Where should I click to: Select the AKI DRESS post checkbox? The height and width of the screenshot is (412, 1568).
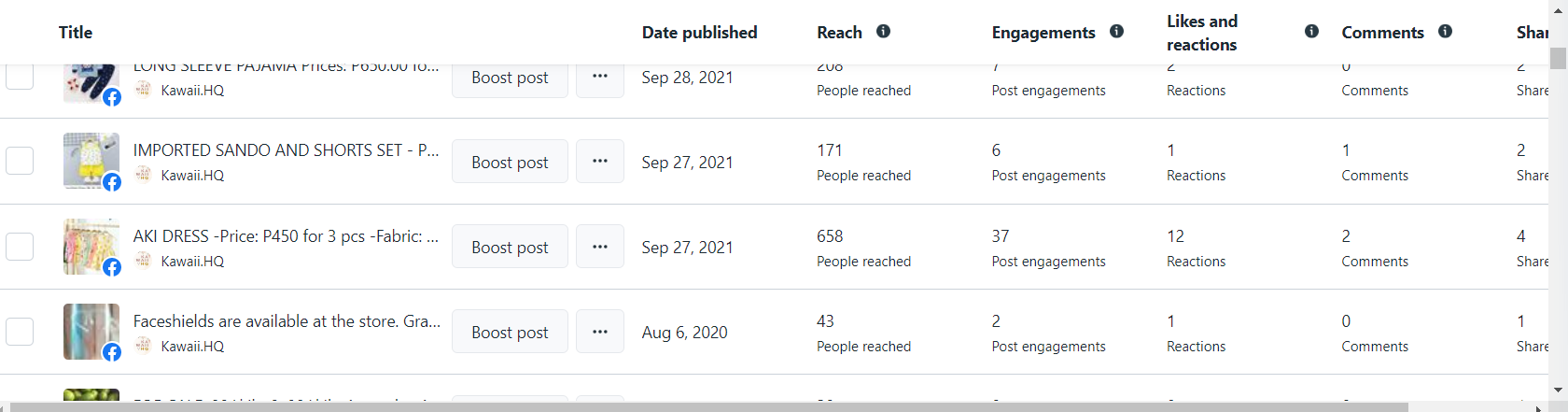pyautogui.click(x=20, y=247)
